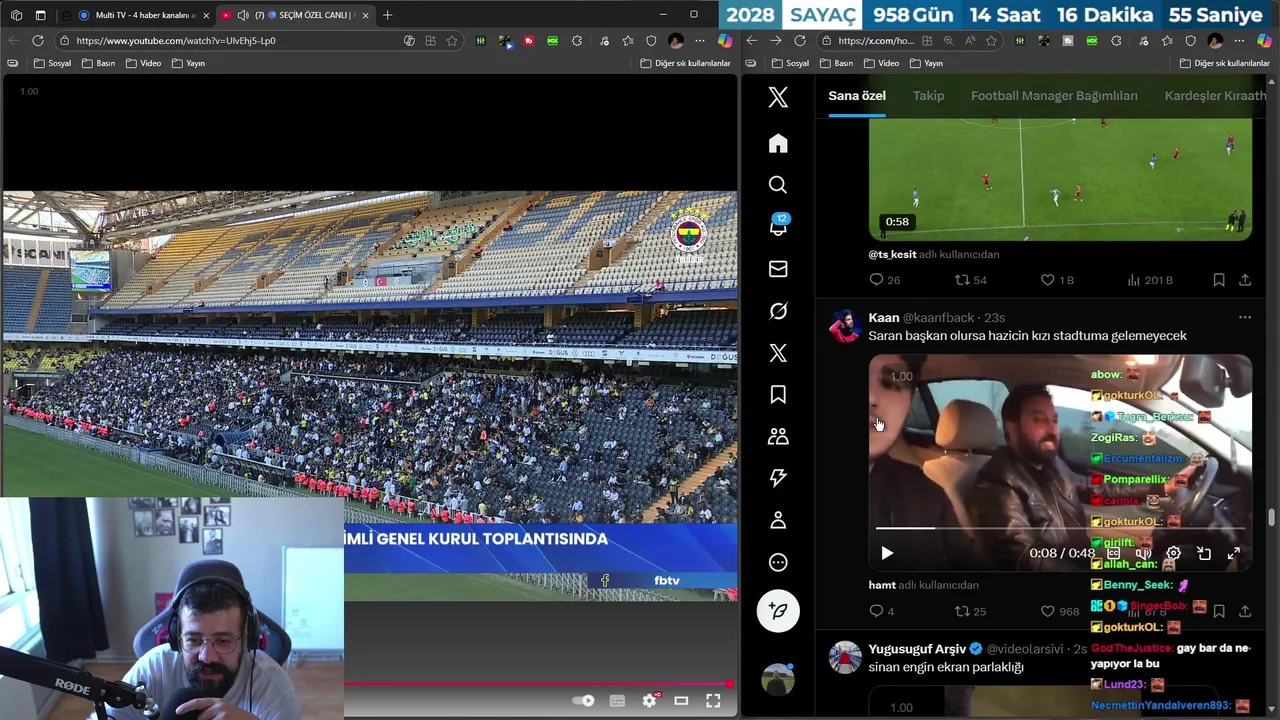Open Sosyal bookmarks folder in left browser

pyautogui.click(x=52, y=63)
